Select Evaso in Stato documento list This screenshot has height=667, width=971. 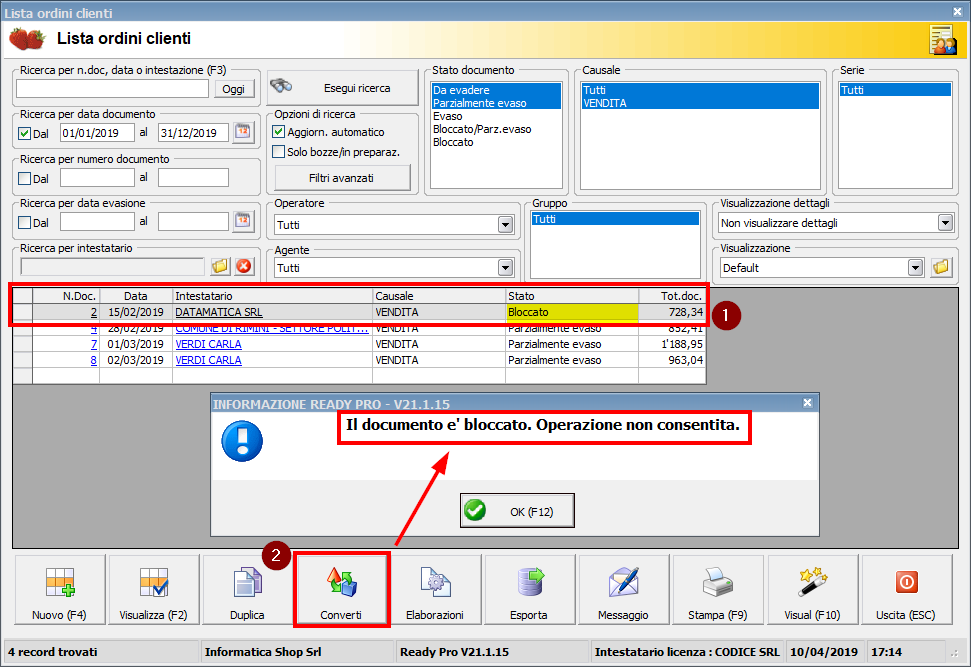tap(447, 116)
